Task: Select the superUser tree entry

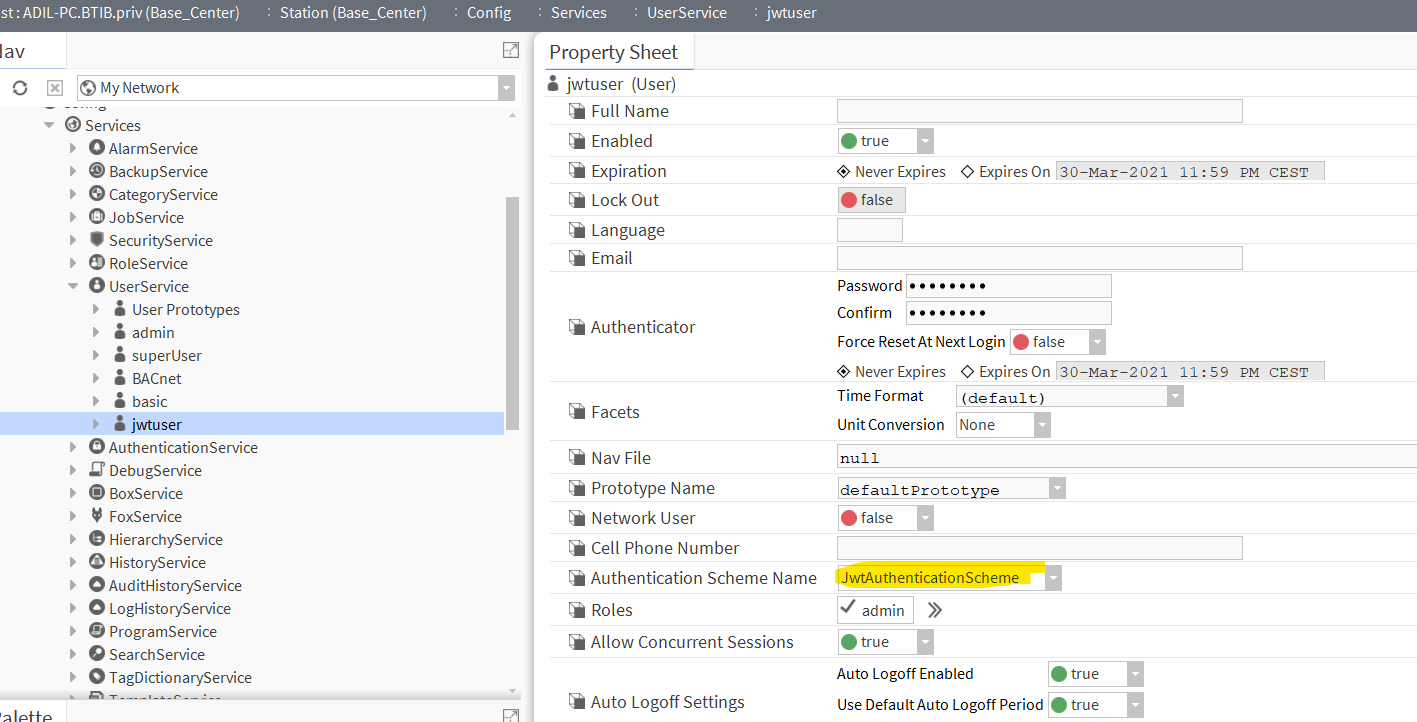Action: coord(166,355)
